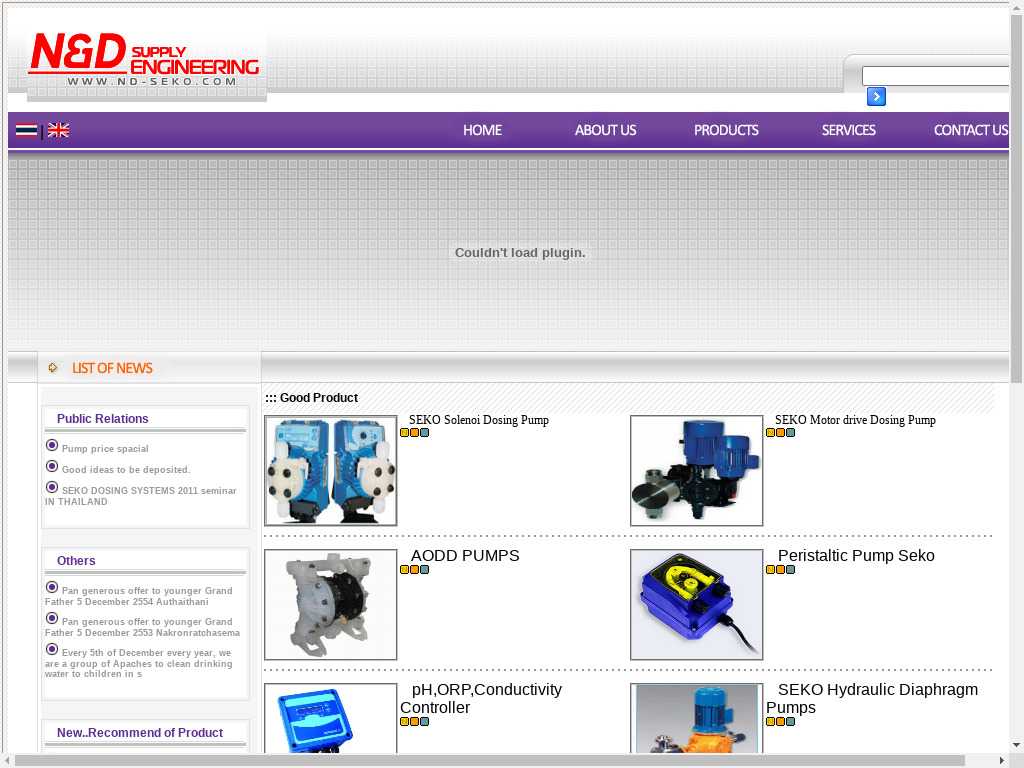Image resolution: width=1024 pixels, height=768 pixels.
Task: Click bullet icon beside SEKO DOSING SYSTEMS 2011 seminar
Action: pos(52,487)
